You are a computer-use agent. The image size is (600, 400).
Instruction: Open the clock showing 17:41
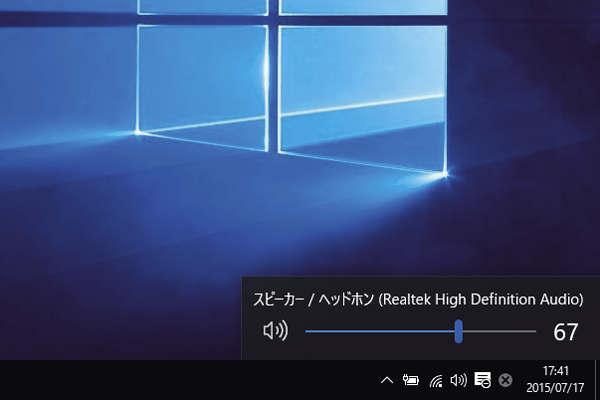(556, 371)
